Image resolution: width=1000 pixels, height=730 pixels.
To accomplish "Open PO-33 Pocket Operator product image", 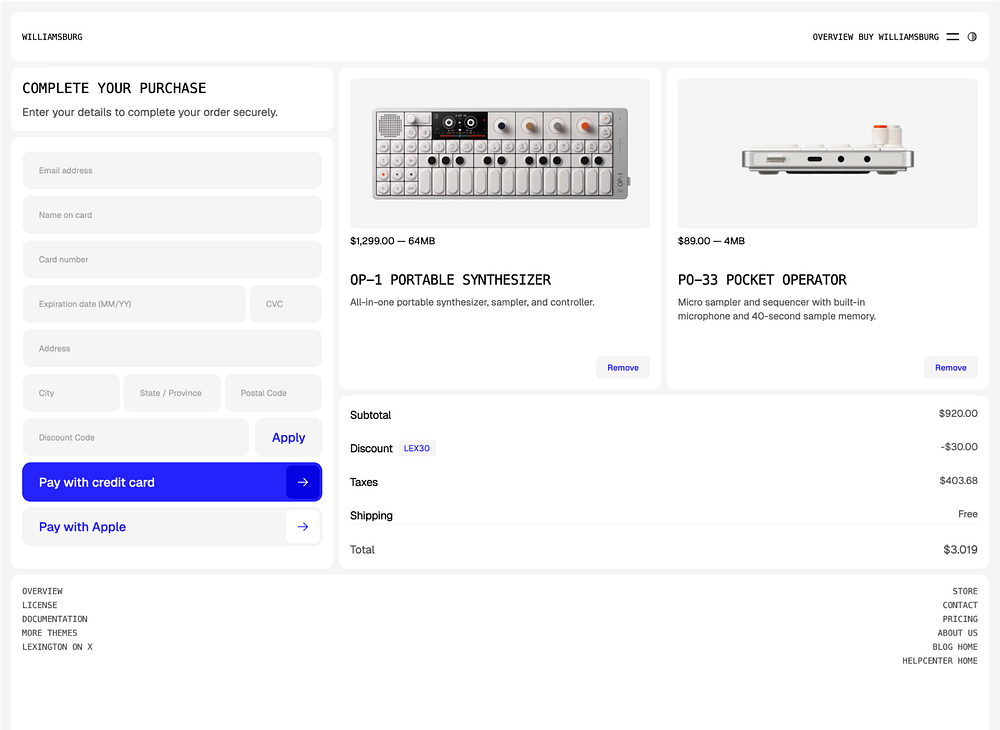I will [x=827, y=154].
